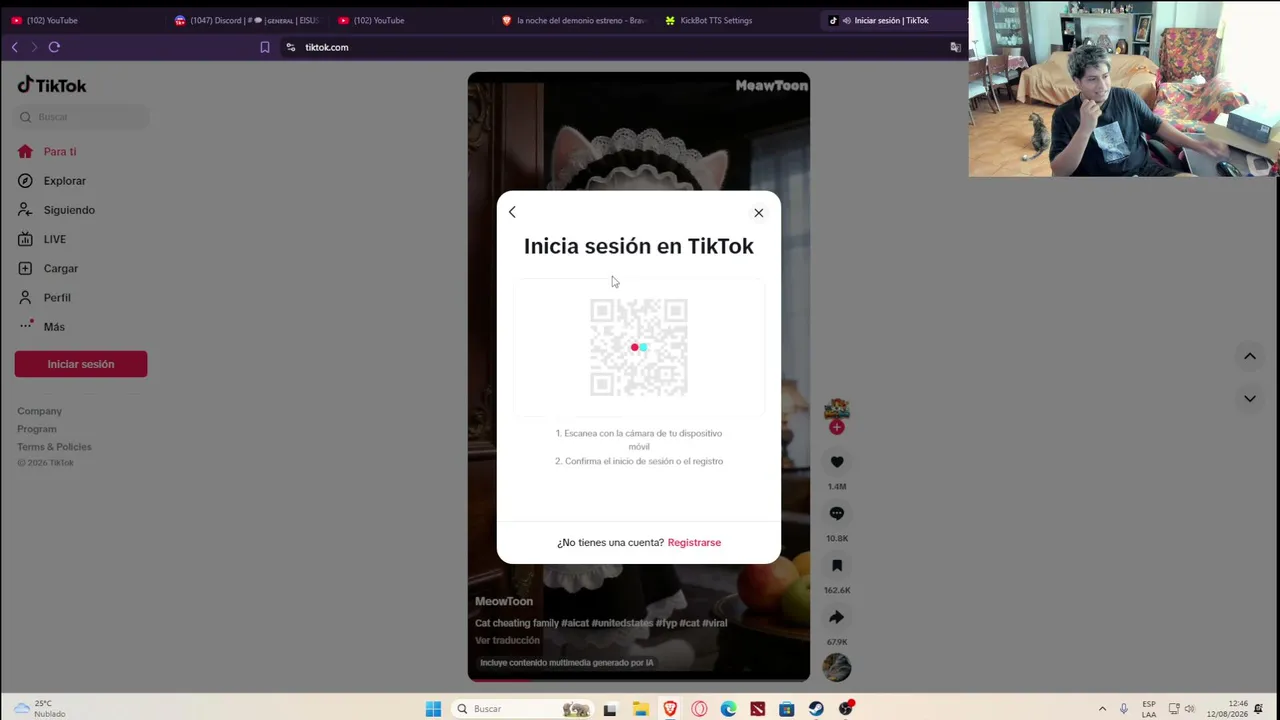Click browser forward arrow
Image resolution: width=1280 pixels, height=720 pixels.
34,47
